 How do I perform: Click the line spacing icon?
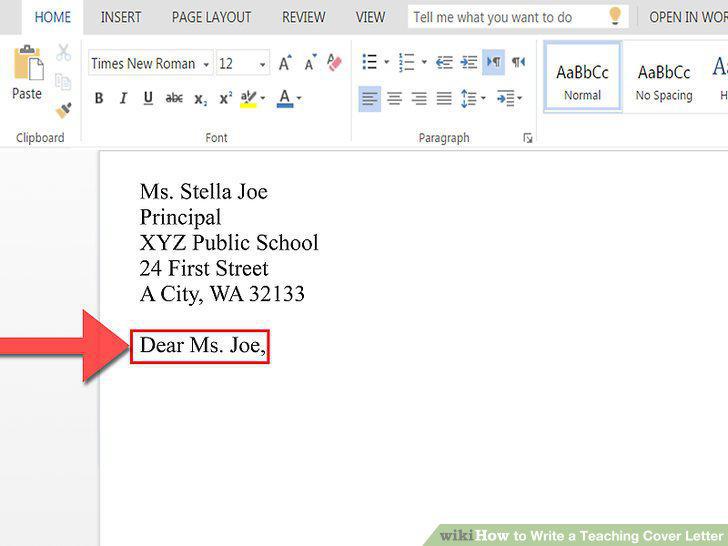pos(468,98)
